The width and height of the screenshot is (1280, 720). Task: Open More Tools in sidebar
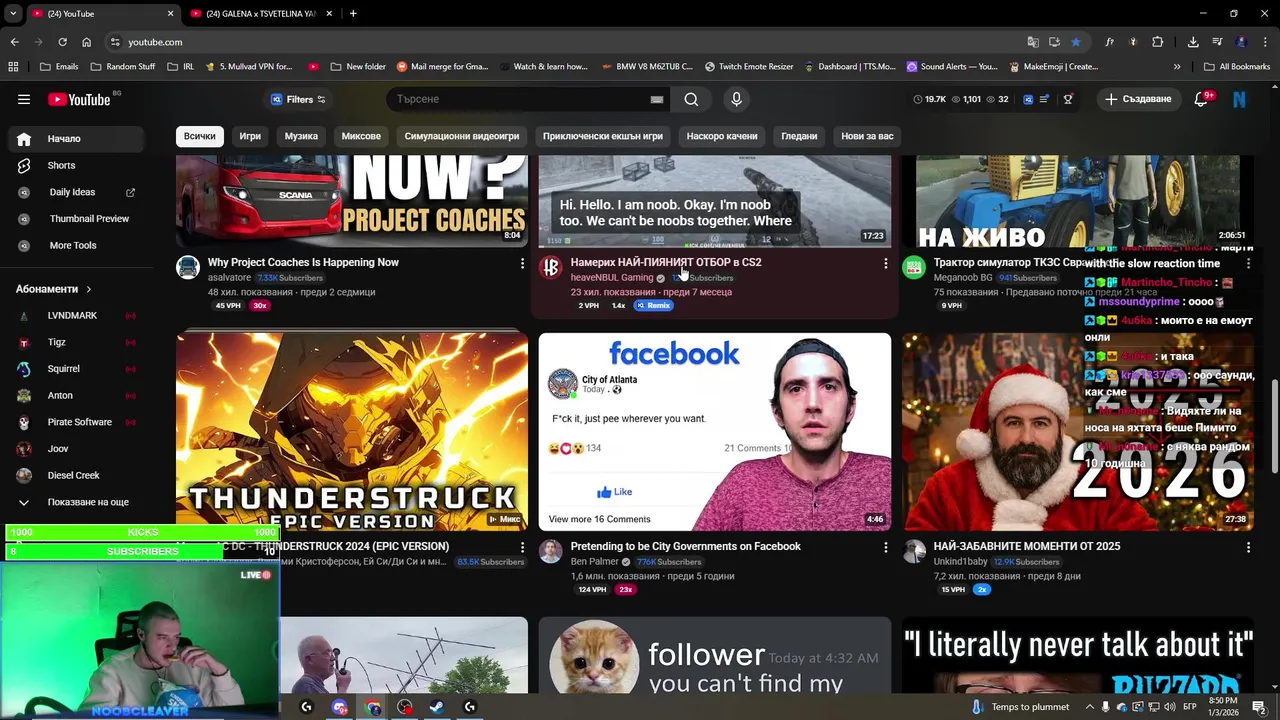[72, 245]
